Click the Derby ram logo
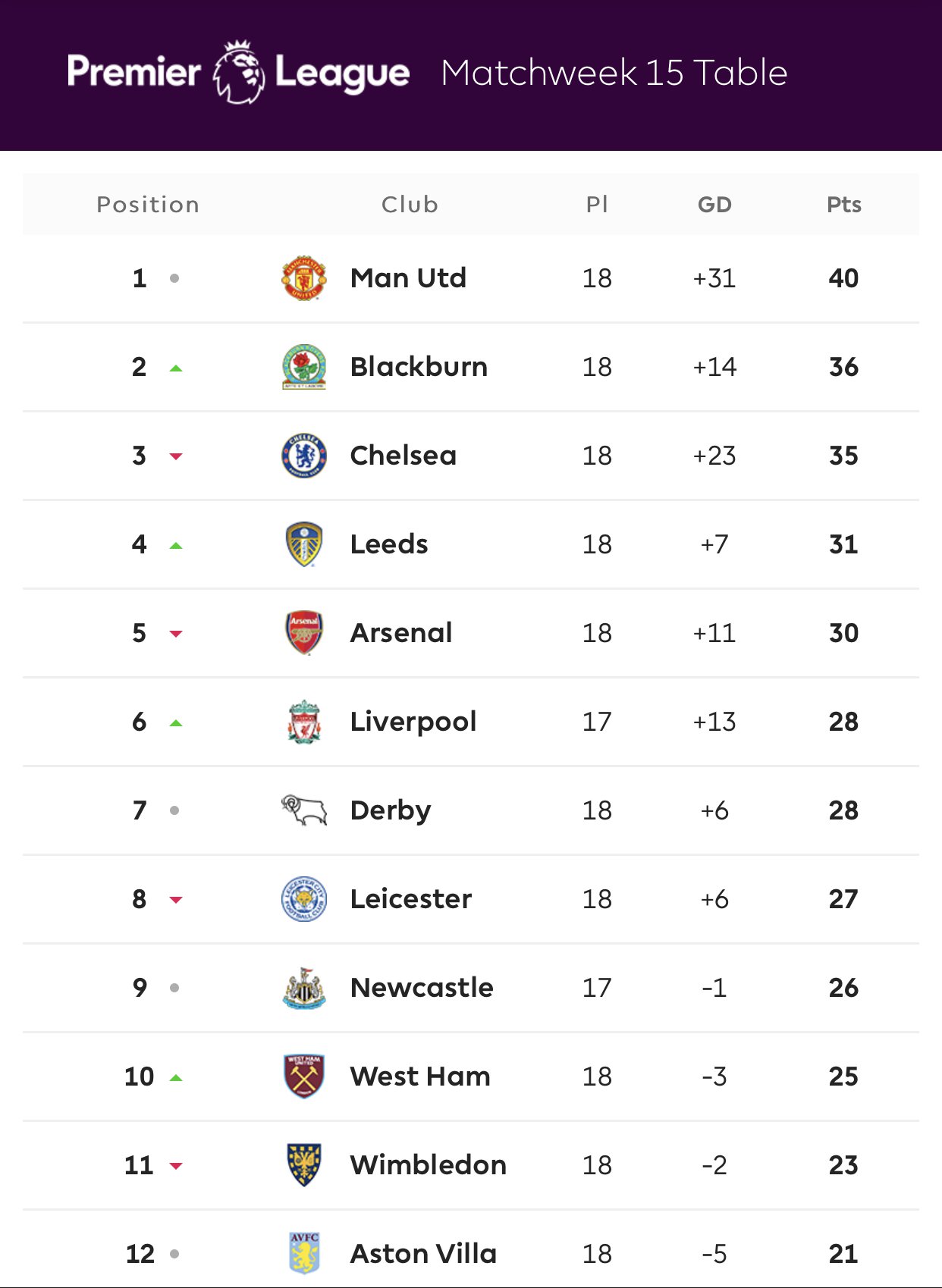Screen dimensions: 942x1288 304,810
